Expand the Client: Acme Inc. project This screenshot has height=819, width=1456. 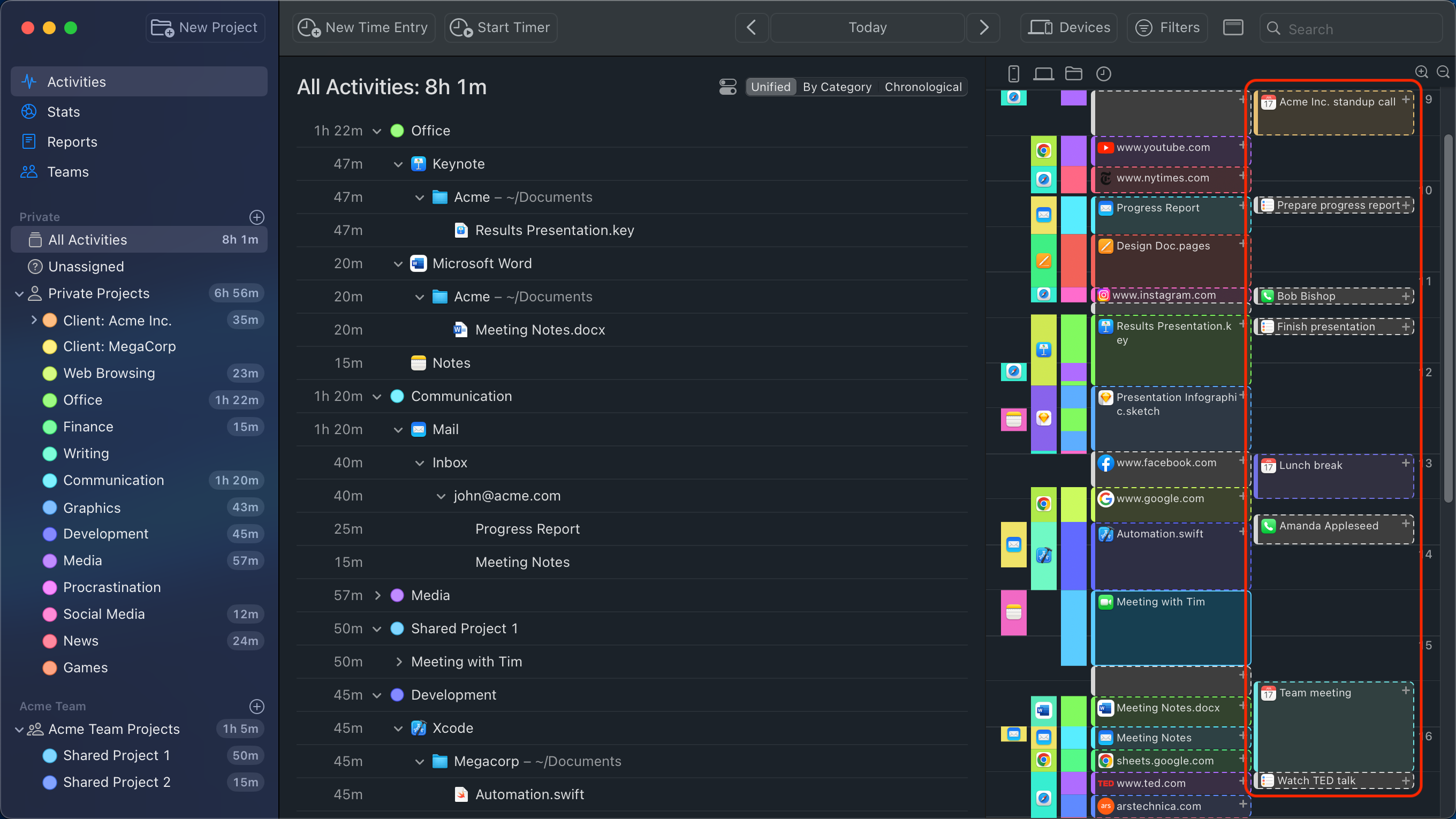34,321
